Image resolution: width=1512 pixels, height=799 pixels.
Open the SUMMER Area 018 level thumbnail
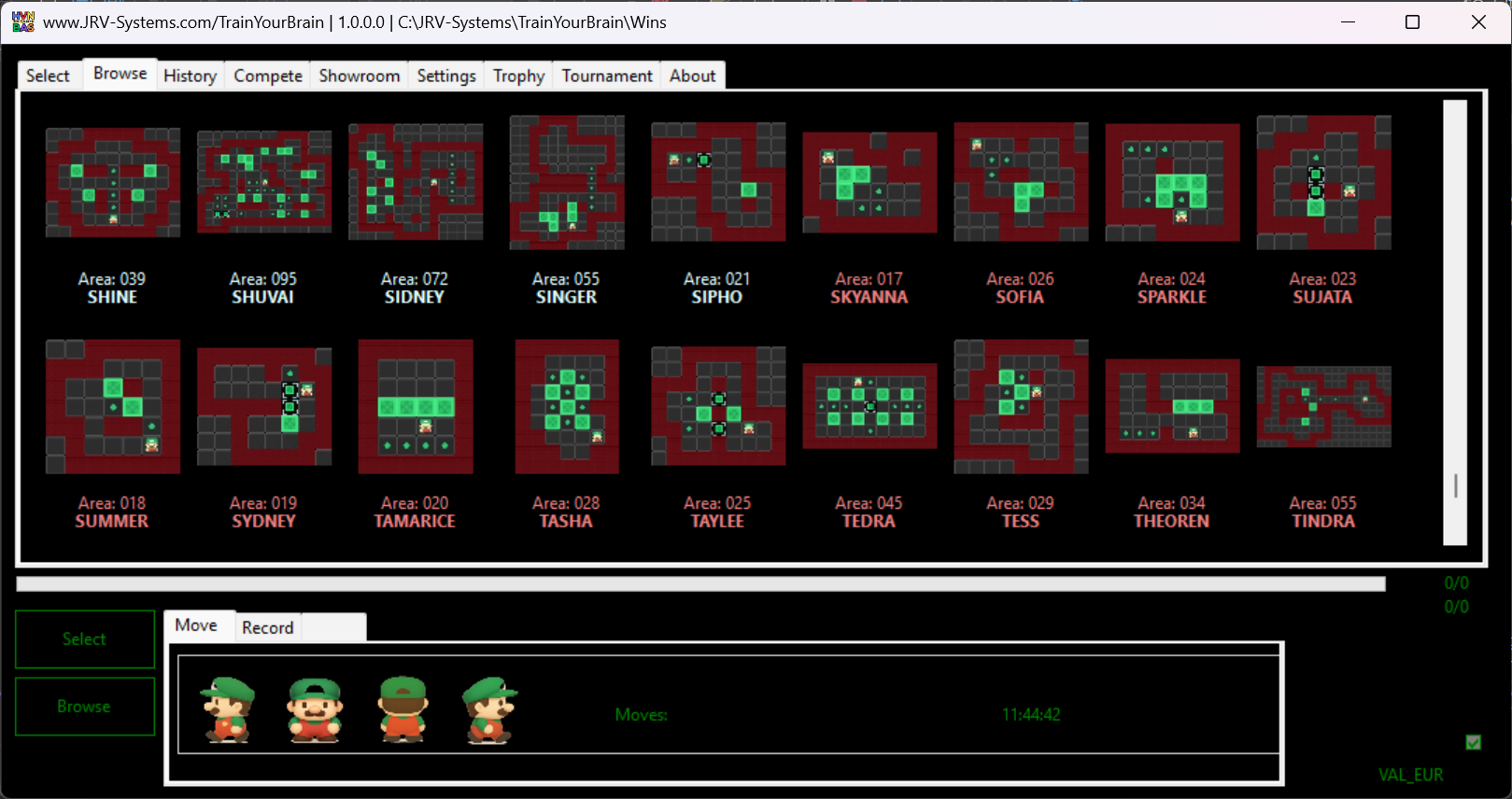coord(113,406)
